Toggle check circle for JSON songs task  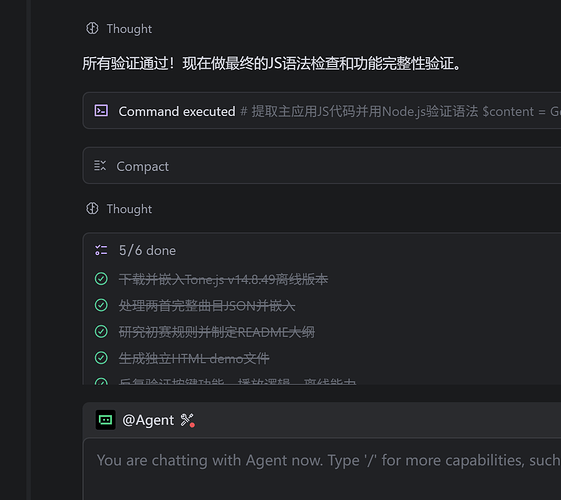pyautogui.click(x=101, y=305)
